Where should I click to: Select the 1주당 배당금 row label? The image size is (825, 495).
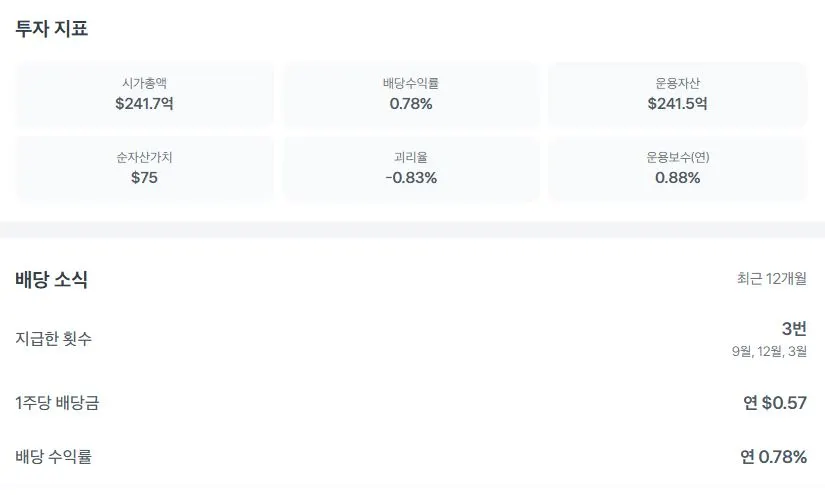[57, 403]
